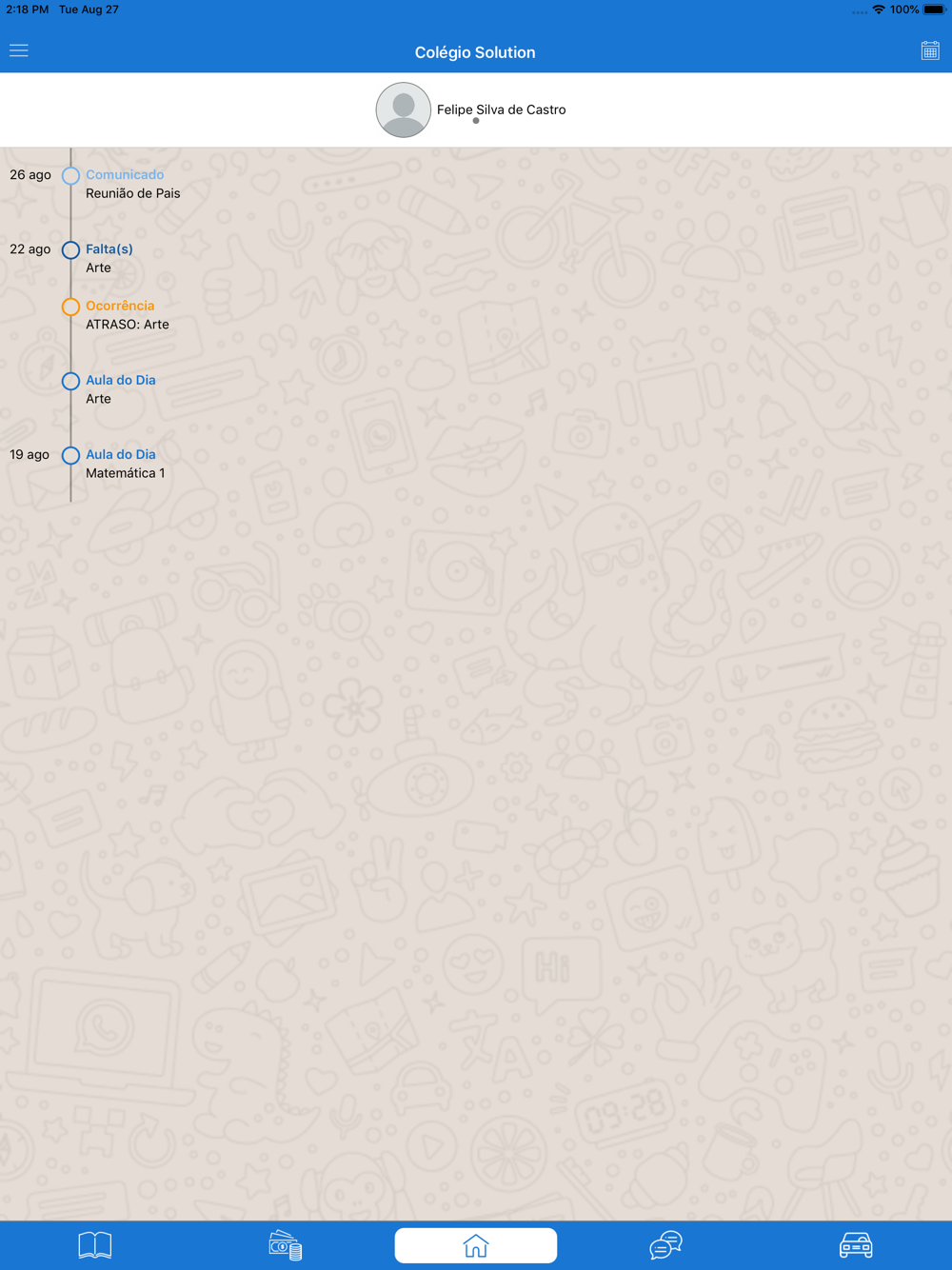Tap the page indicator dot under name
Image resolution: width=952 pixels, height=1270 pixels.
coord(476,121)
